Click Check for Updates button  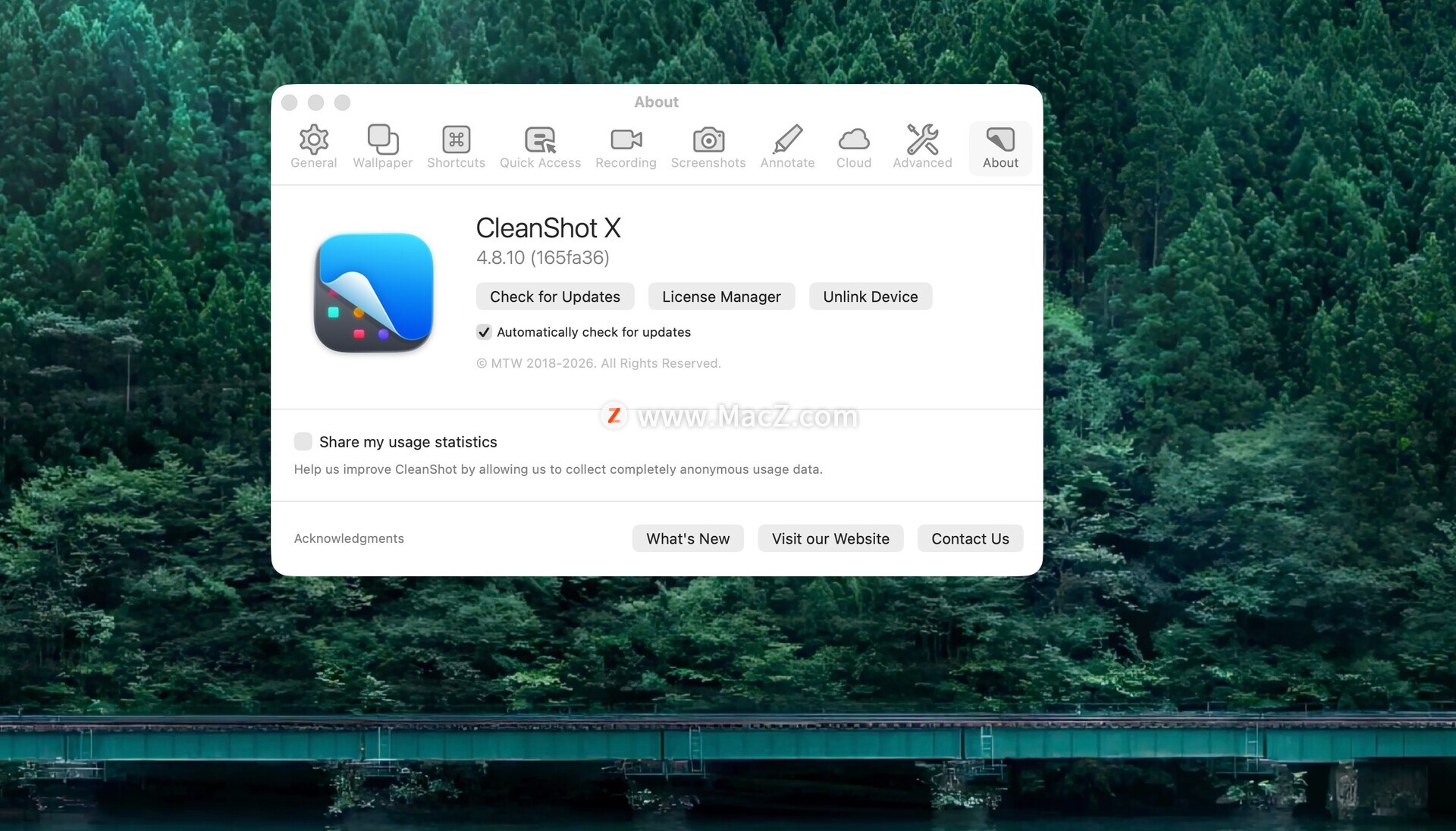click(555, 296)
